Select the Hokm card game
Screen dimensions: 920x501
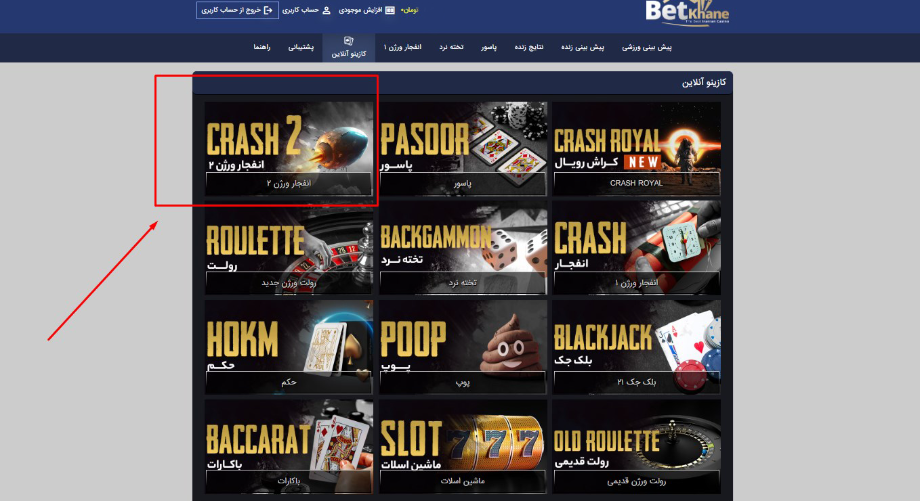click(x=289, y=347)
